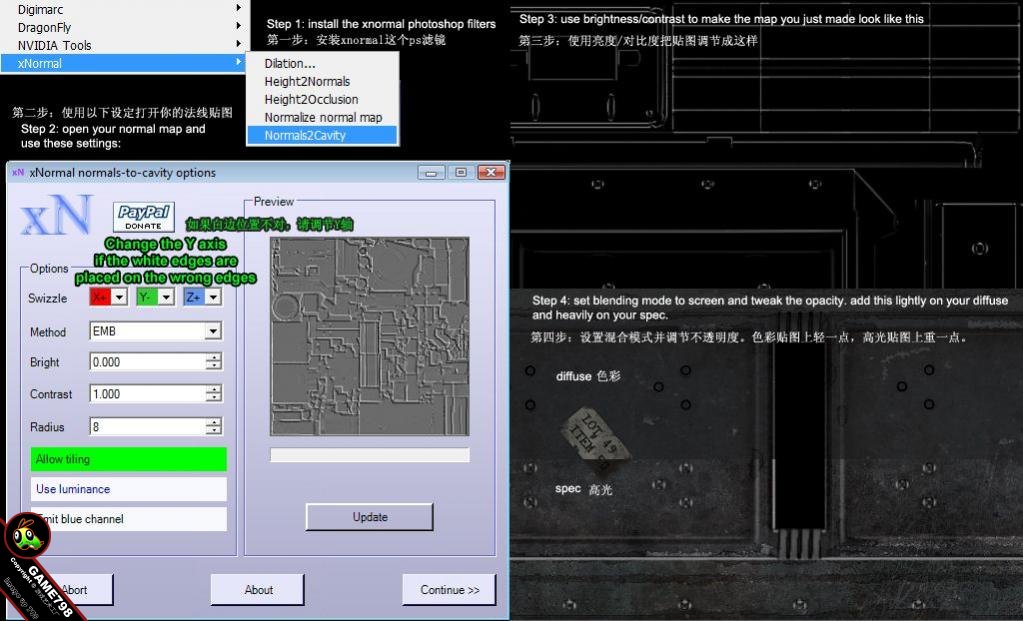Click the 'Contrast' label
Viewport: 1023px width, 621px height.
pos(51,394)
